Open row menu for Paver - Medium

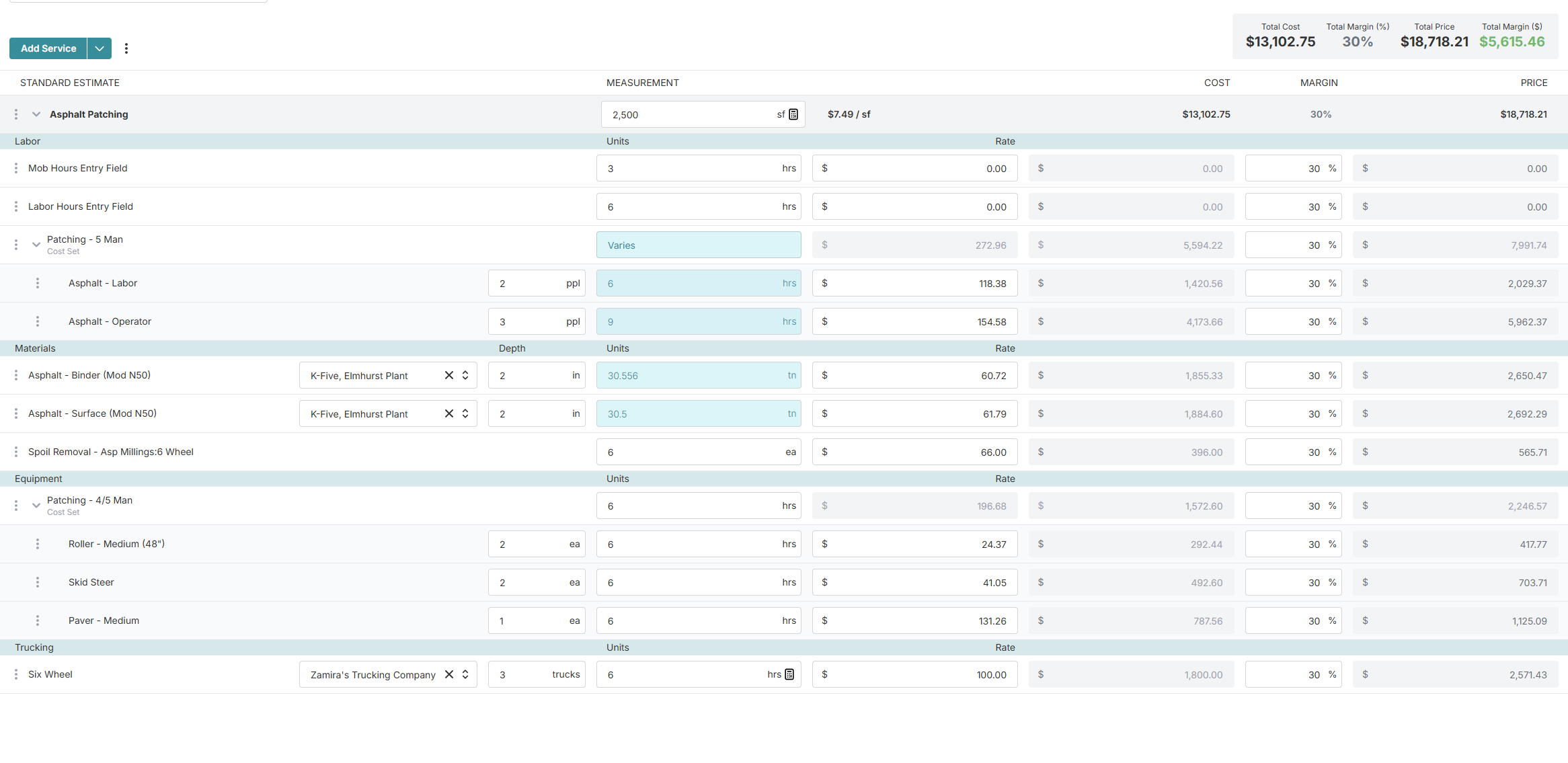click(38, 620)
